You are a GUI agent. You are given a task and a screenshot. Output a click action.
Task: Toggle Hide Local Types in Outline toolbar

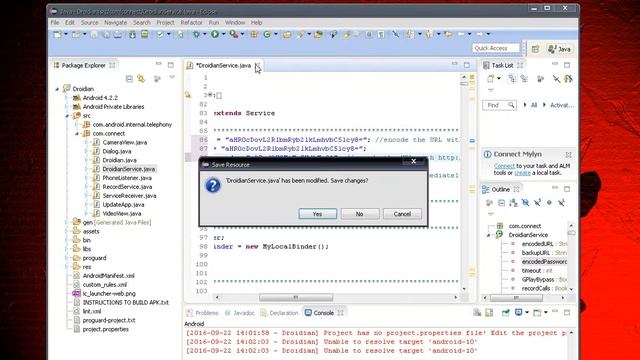561,202
